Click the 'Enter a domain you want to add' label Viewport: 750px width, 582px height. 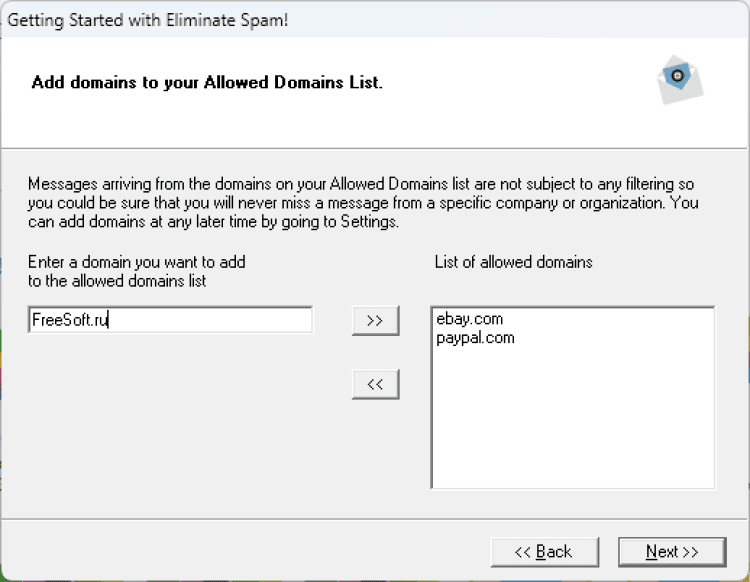coord(137,262)
